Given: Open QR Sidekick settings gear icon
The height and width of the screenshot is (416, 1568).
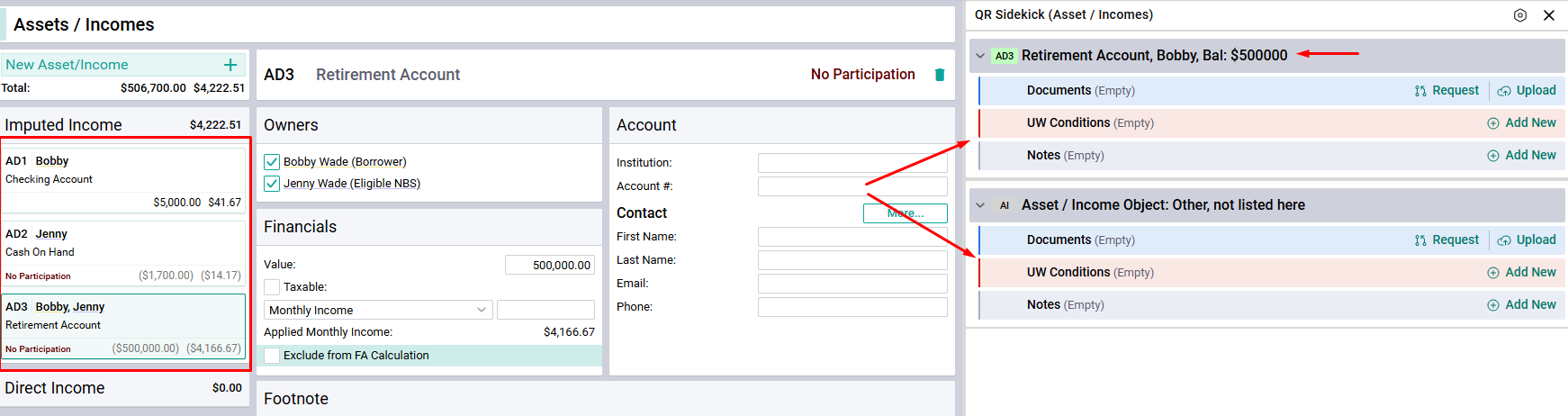Looking at the screenshot, I should [x=1520, y=15].
